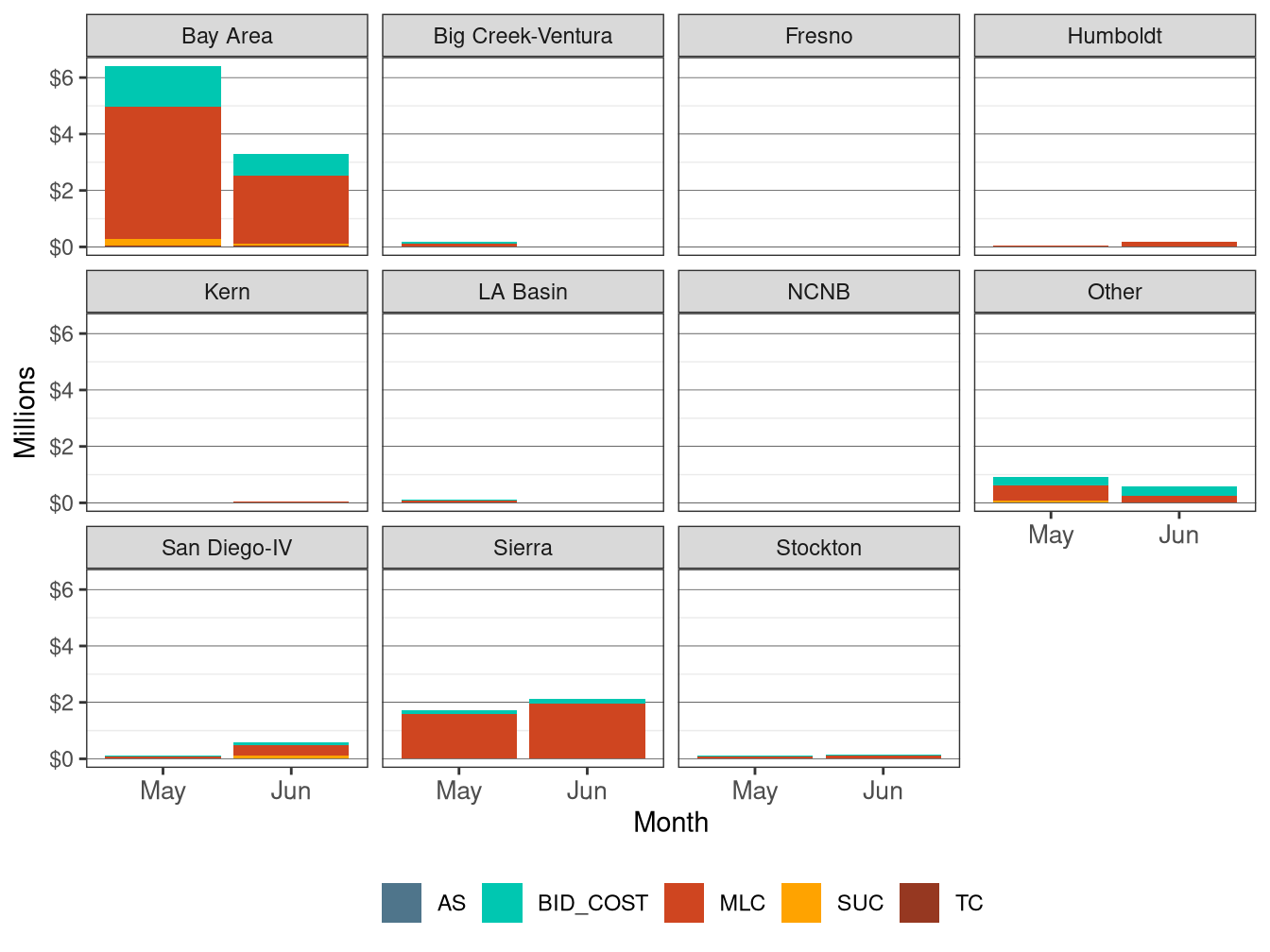Click the May label under Other panel

(x=1051, y=535)
